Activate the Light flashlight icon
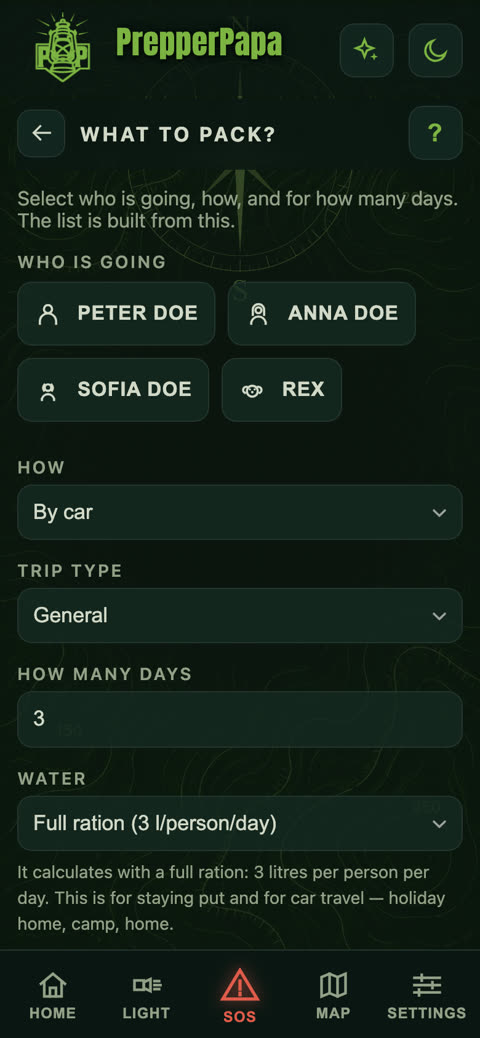Image resolution: width=480 pixels, height=1038 pixels. coord(146,986)
